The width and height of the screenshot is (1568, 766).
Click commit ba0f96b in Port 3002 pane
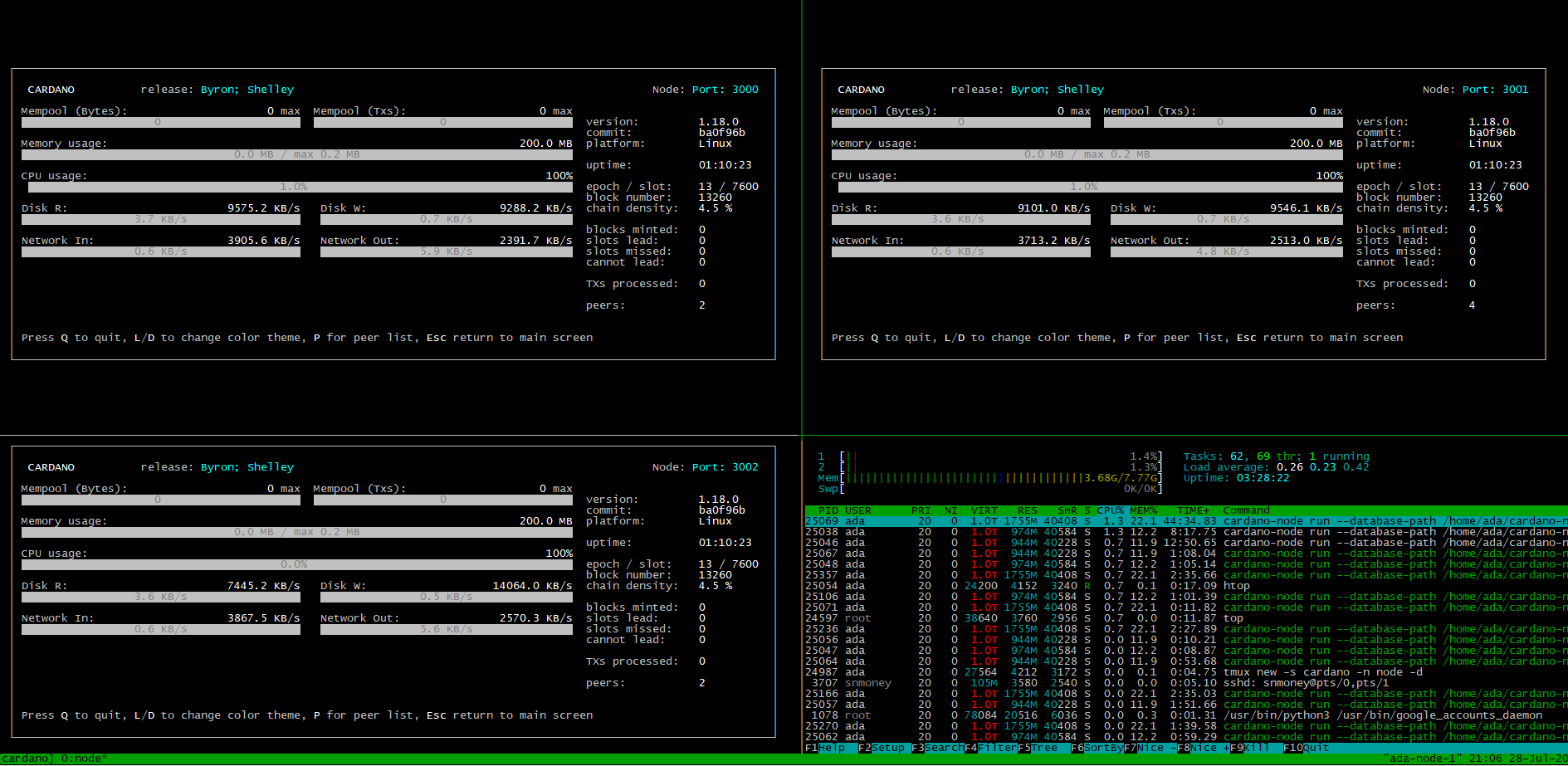tap(722, 510)
